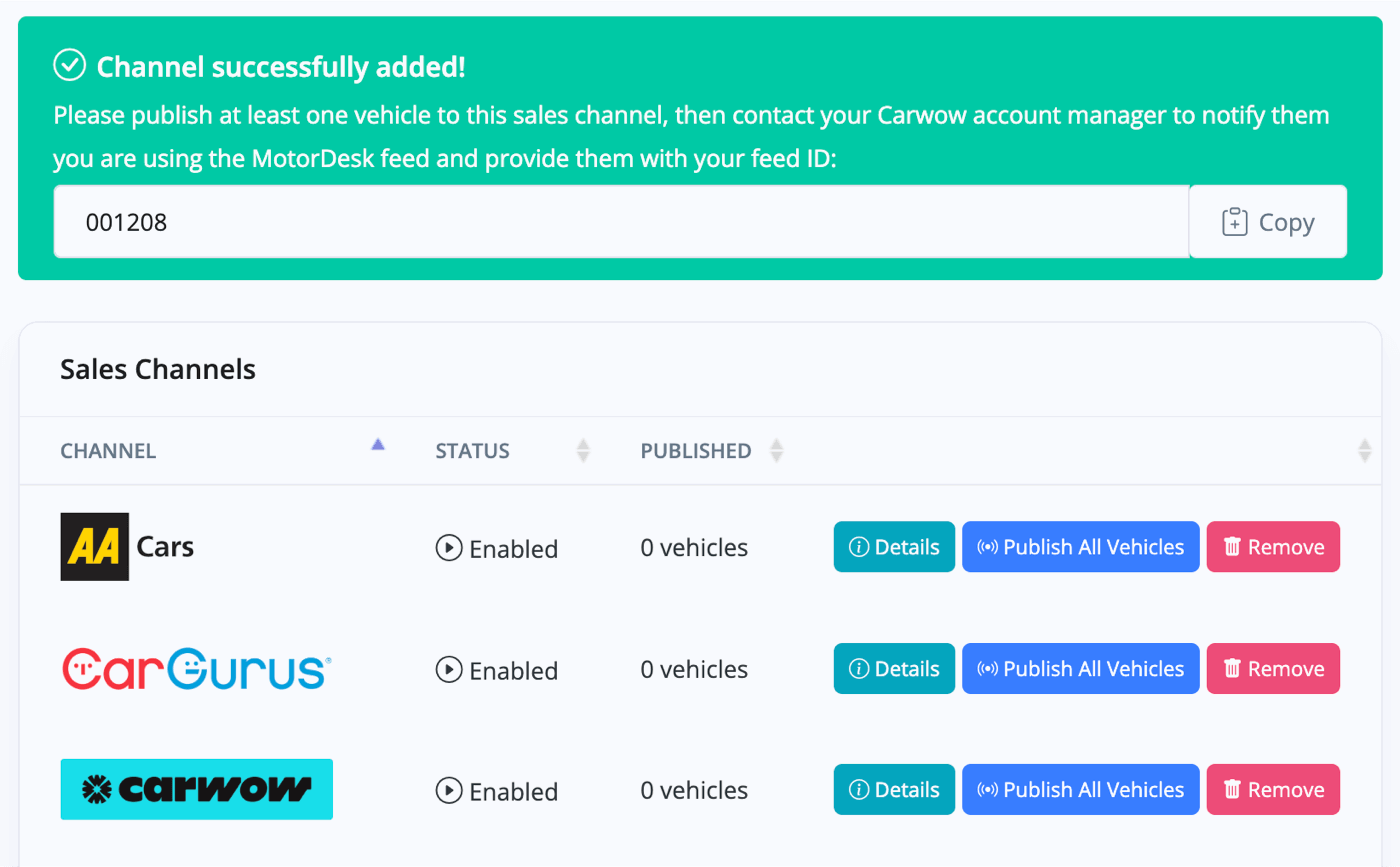Viewport: 1400px width, 867px height.
Task: Publish All Vehicles to CarGurus
Action: (x=1080, y=669)
